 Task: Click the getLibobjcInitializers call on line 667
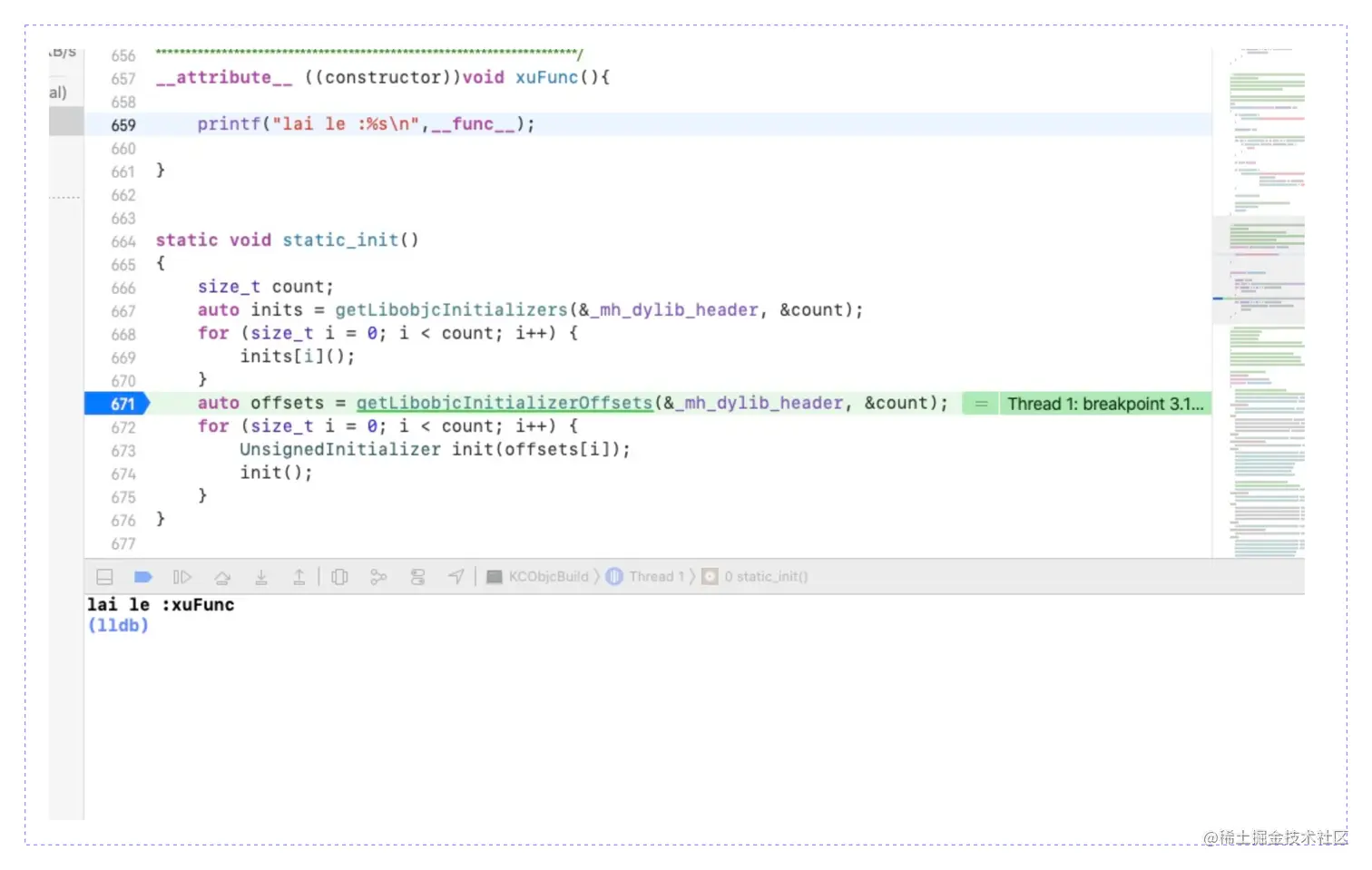coord(451,309)
